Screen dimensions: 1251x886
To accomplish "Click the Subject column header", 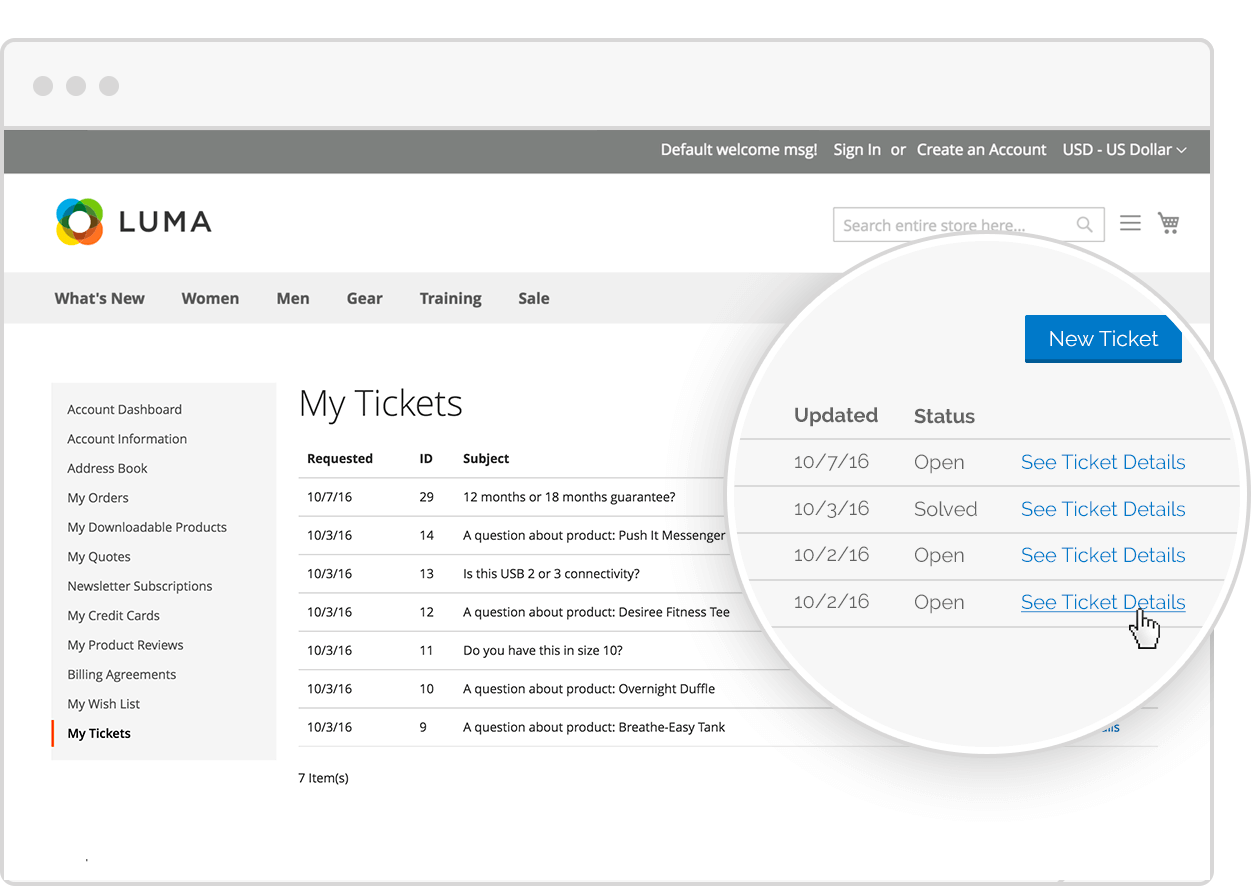I will tap(486, 459).
